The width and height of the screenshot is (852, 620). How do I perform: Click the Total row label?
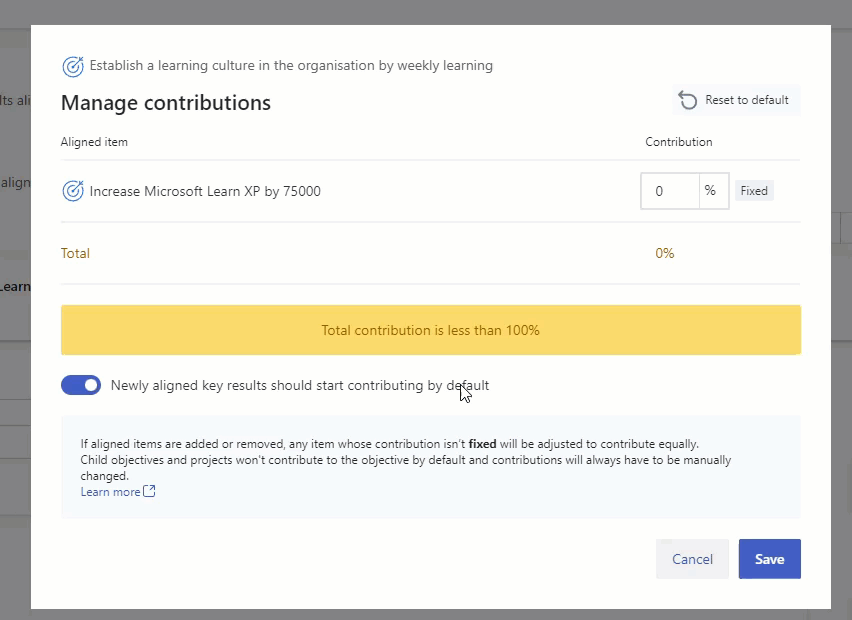point(75,253)
